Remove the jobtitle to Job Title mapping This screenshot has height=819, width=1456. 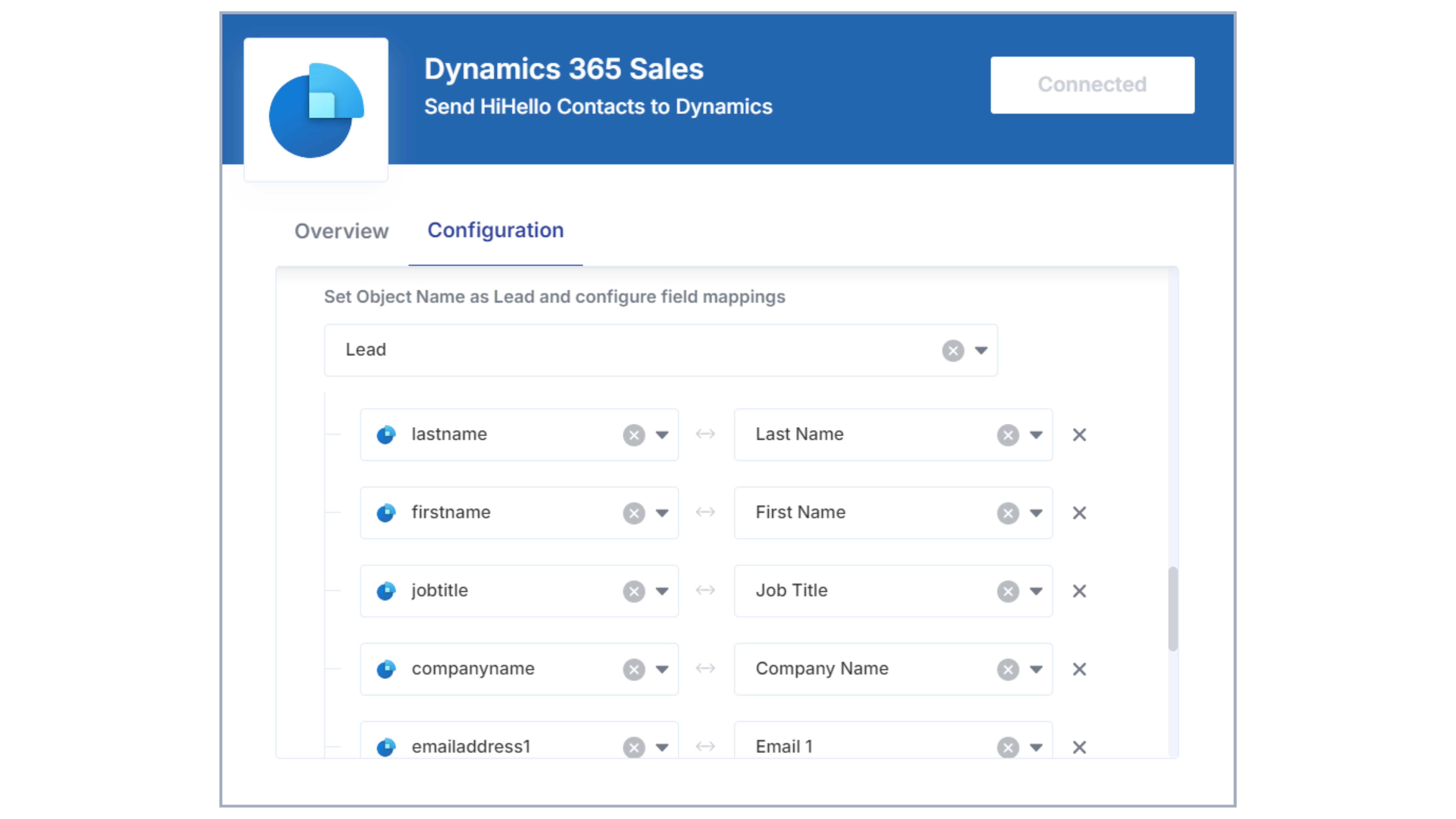(x=1079, y=591)
